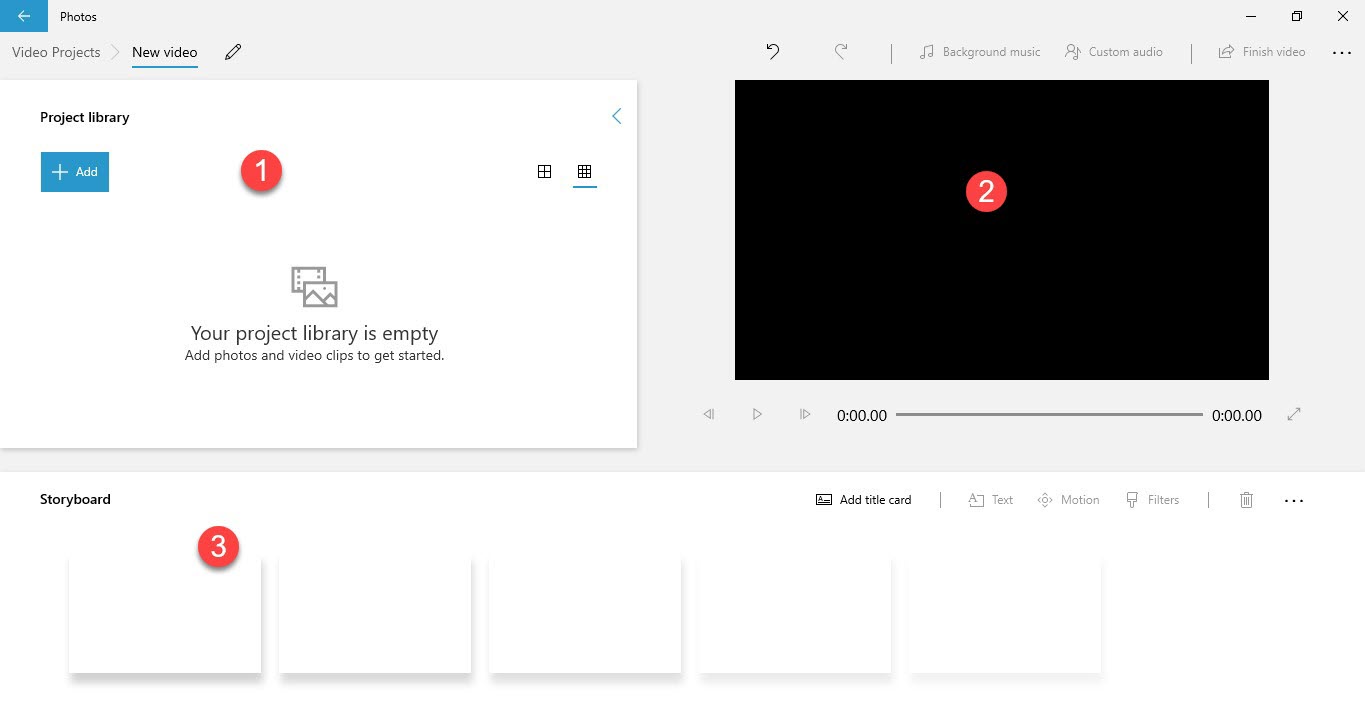Screen dimensions: 1365x720
Task: Minimize the Photos window
Action: [x=1251, y=16]
